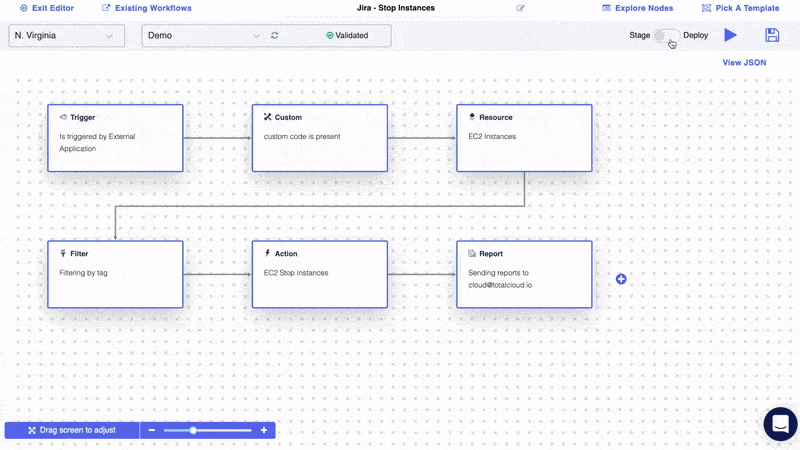The width and height of the screenshot is (800, 450).
Task: Click the refresh icon next to Demo
Action: pyautogui.click(x=274, y=35)
